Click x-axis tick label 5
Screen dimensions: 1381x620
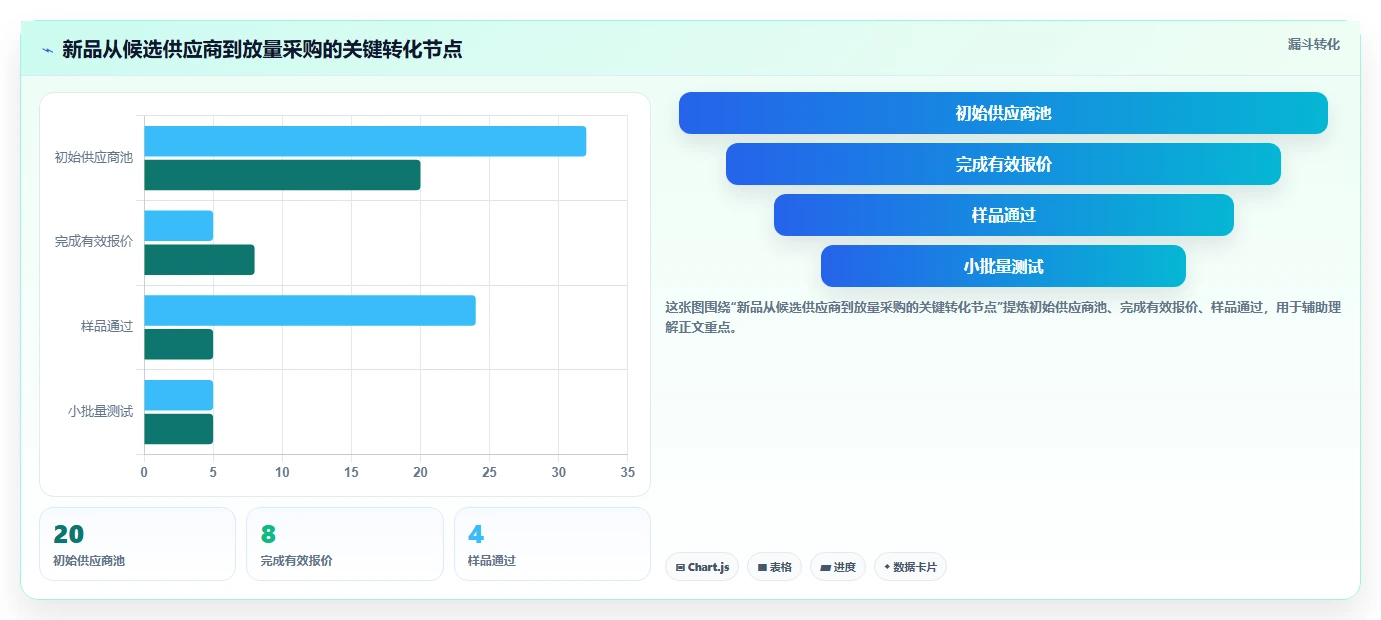[213, 472]
